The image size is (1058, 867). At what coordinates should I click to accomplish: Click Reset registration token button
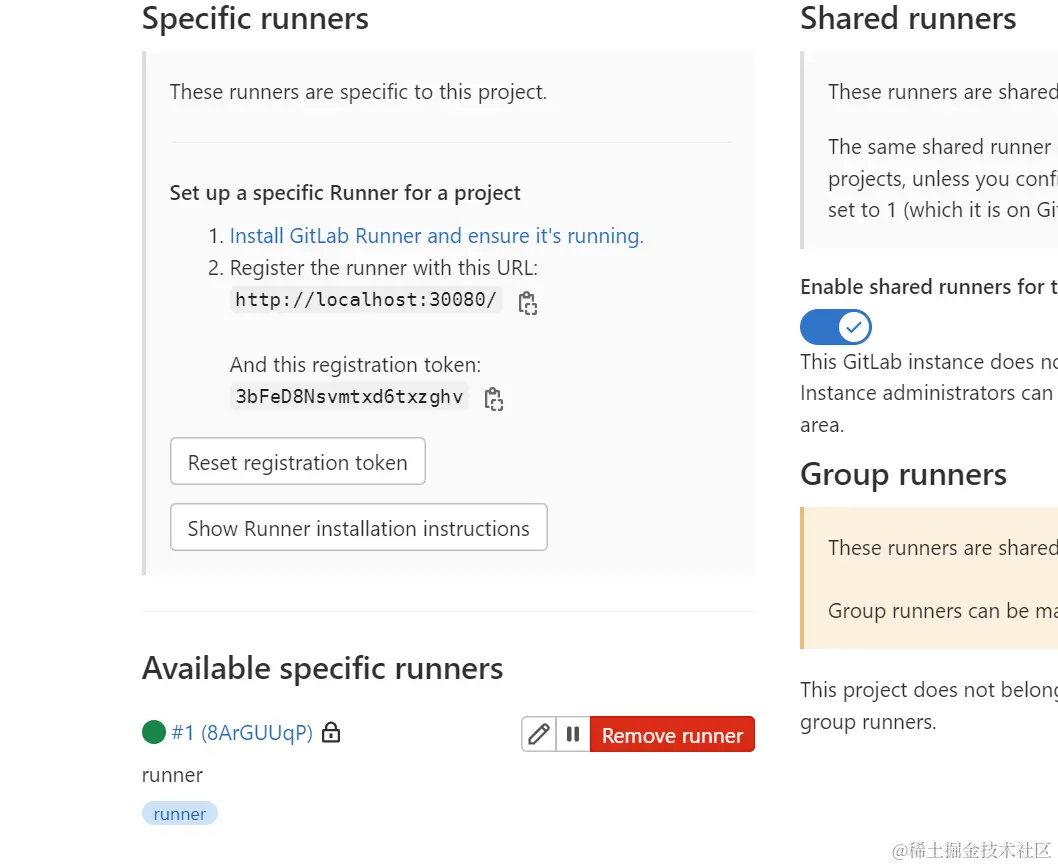tap(298, 462)
